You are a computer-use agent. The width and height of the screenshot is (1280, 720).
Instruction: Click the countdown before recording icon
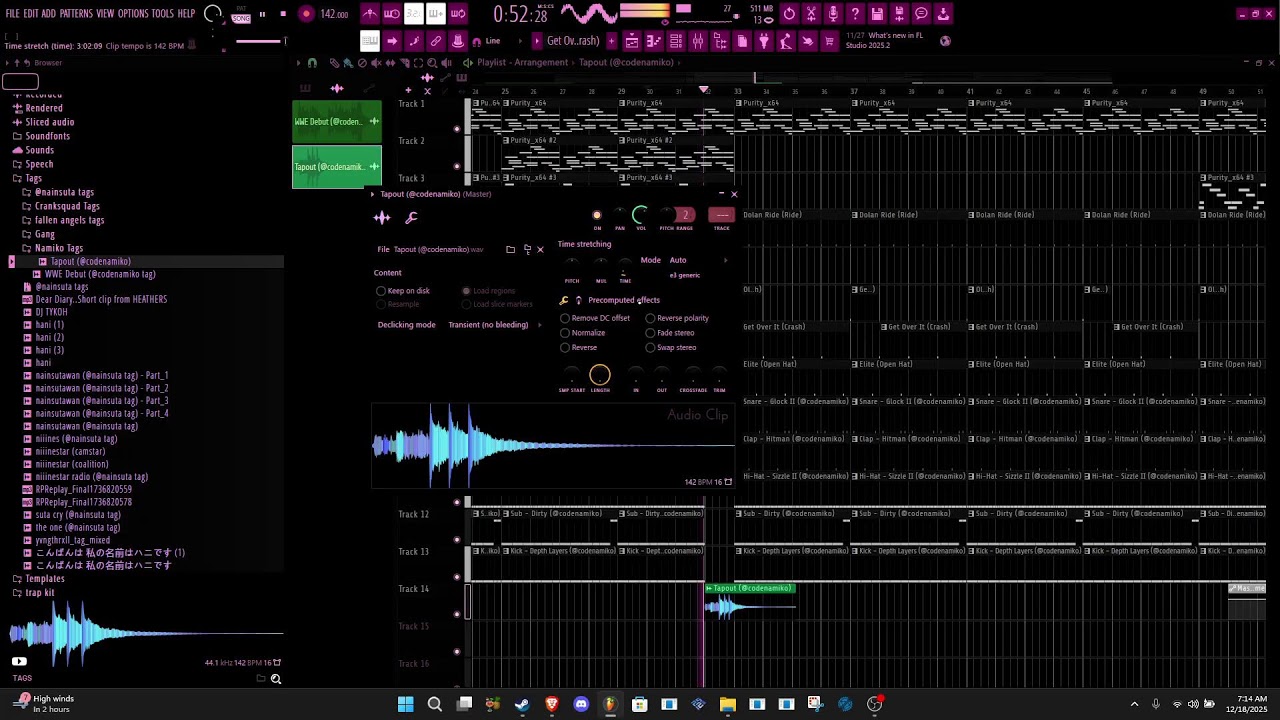[x=414, y=14]
